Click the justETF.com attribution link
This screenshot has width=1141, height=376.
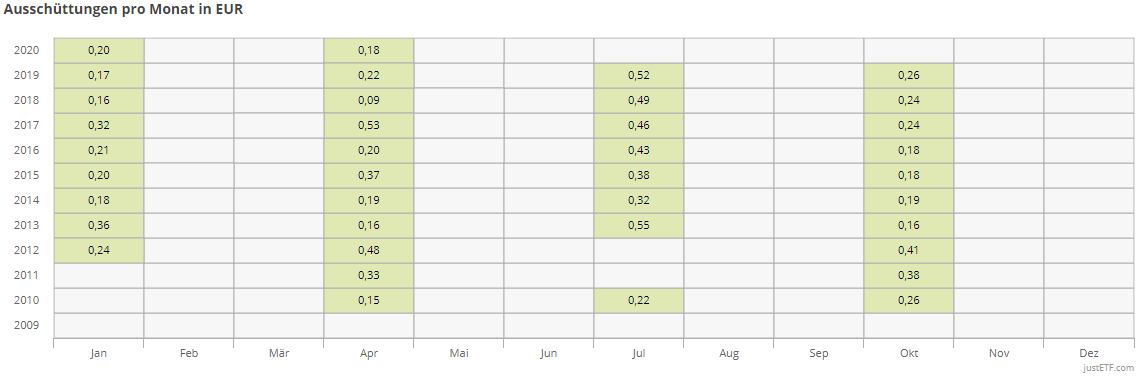[1108, 368]
